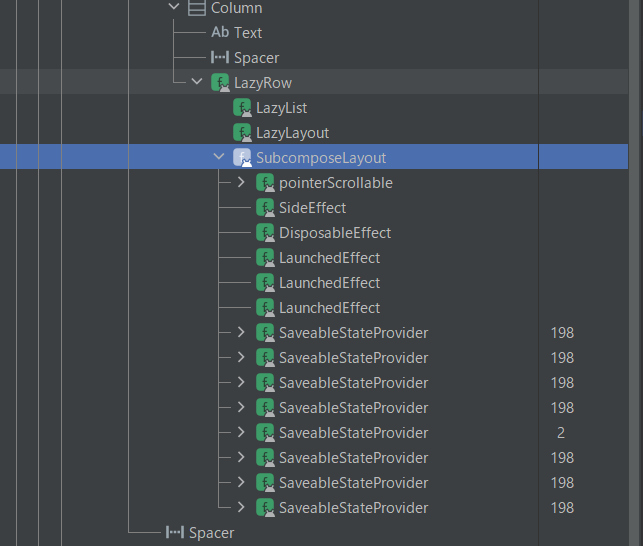This screenshot has width=643, height=546.
Task: Click the Ab Text node icon
Action: tap(220, 32)
